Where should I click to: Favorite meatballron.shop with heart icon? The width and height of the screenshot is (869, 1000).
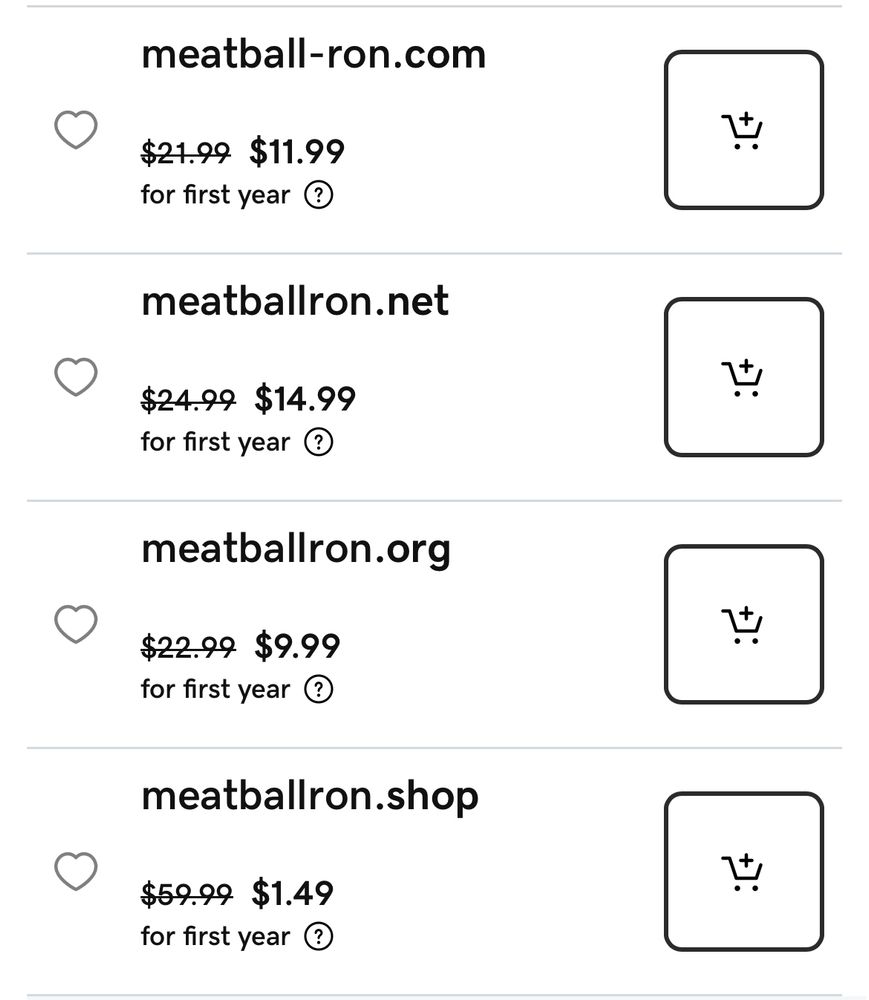[x=76, y=872]
